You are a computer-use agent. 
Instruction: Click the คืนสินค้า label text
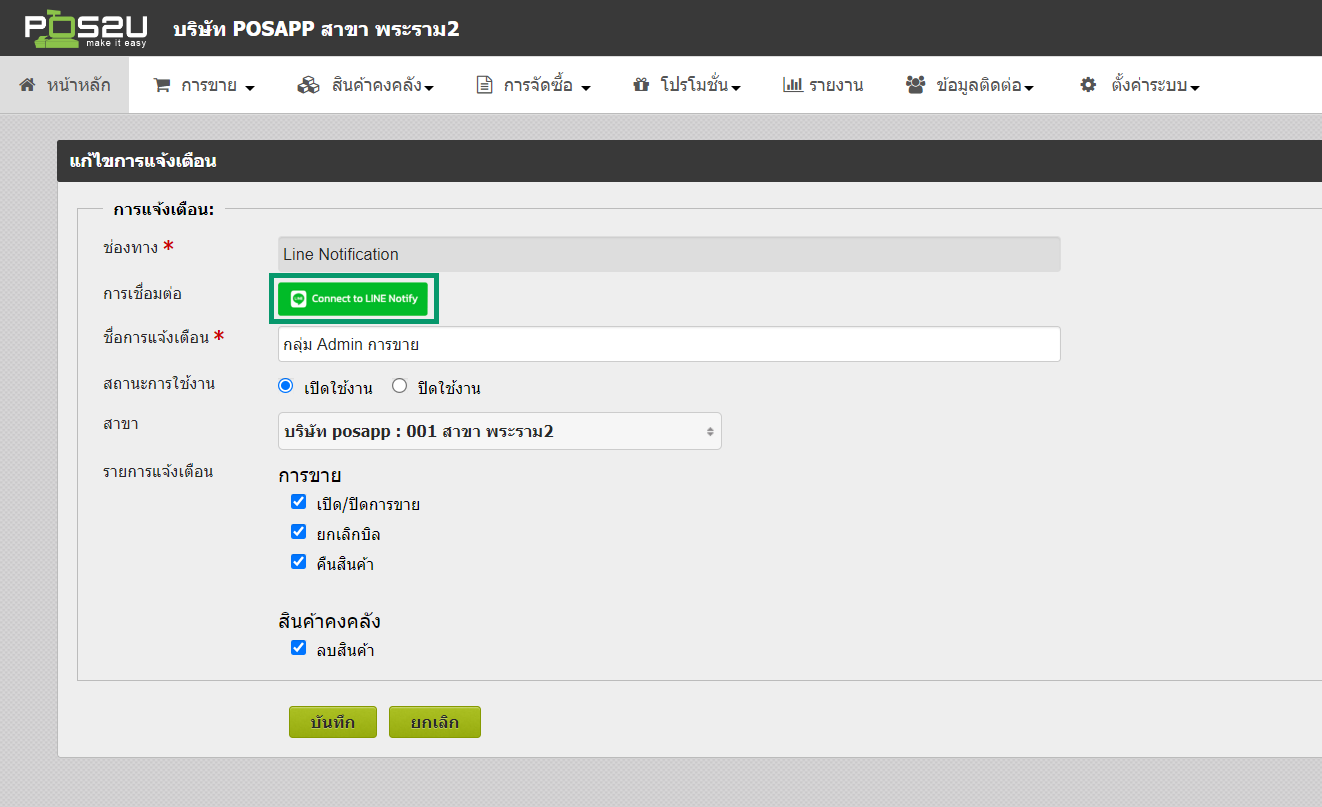pos(345,564)
